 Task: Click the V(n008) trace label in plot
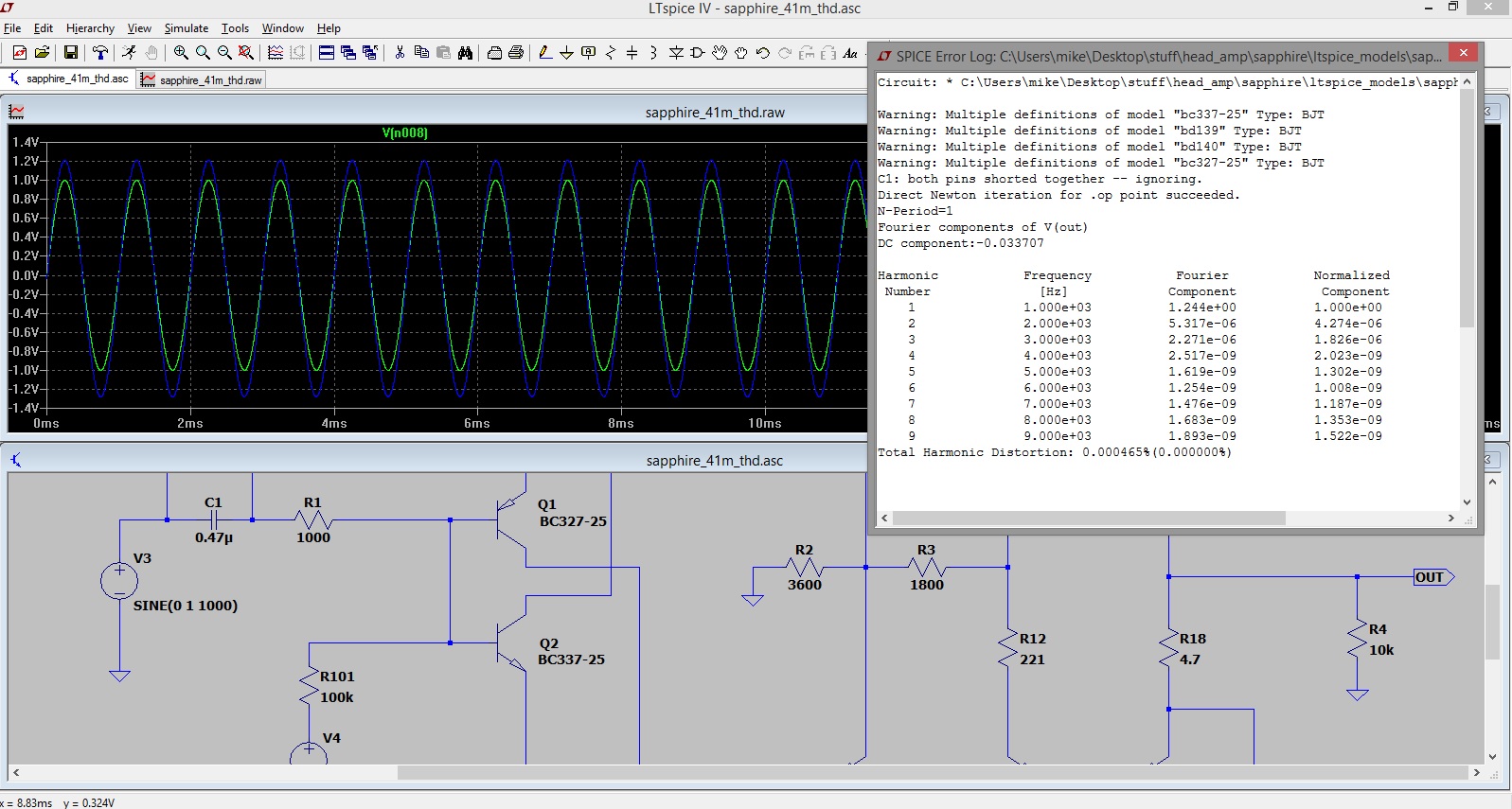405,132
